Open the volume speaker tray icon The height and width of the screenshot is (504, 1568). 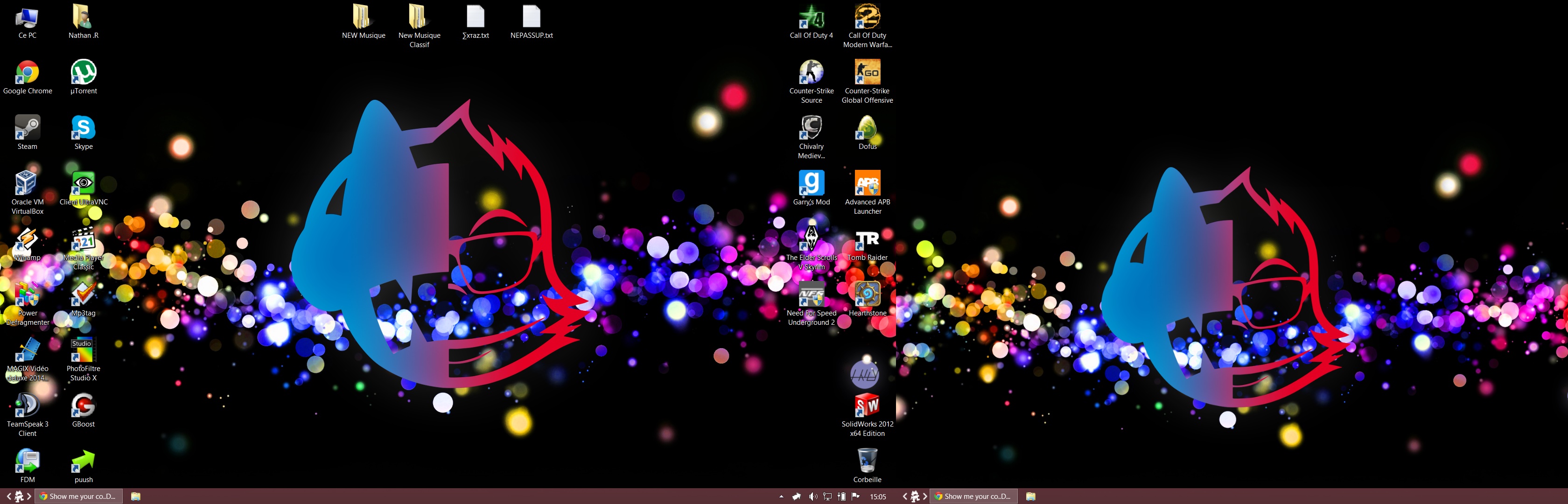tap(812, 497)
